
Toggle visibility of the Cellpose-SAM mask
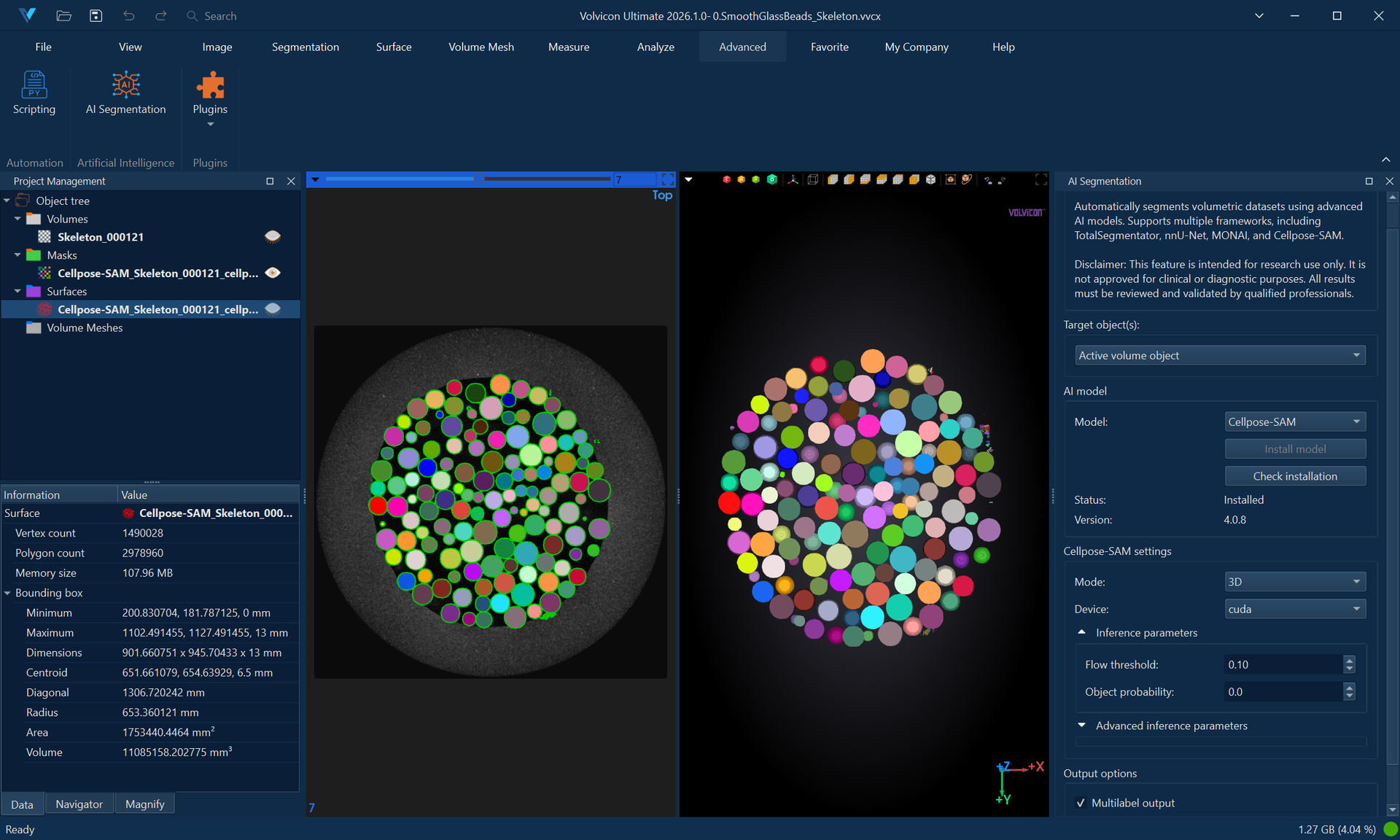click(272, 273)
